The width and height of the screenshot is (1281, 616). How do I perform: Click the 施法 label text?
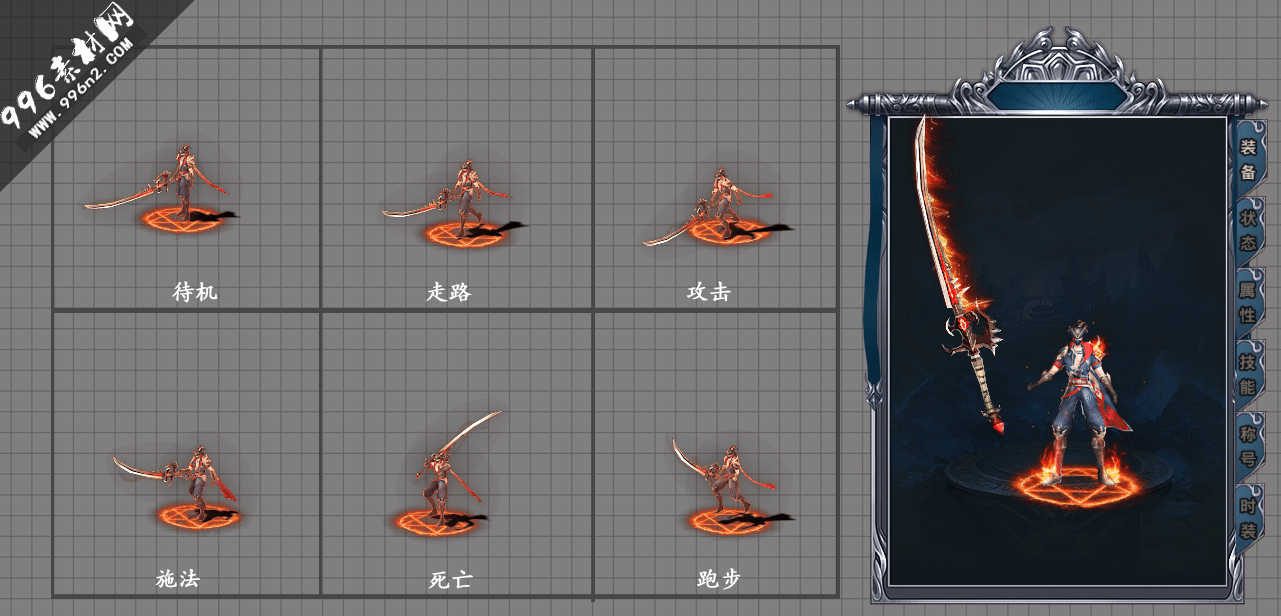pos(178,578)
